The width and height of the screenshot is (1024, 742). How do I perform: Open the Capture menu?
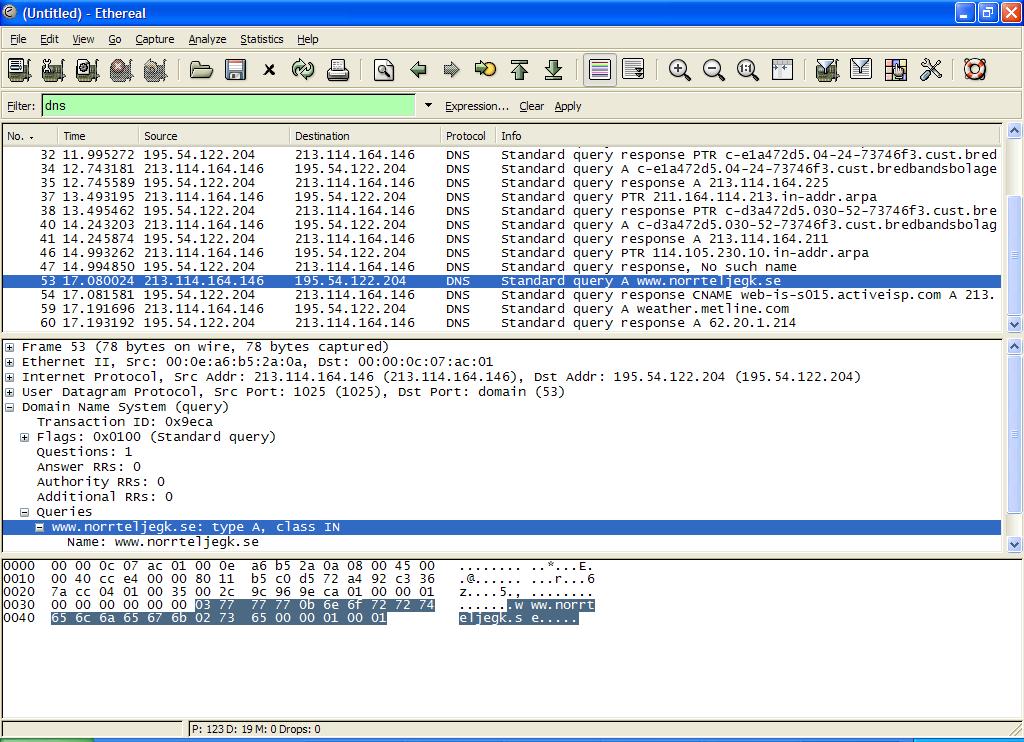[155, 39]
